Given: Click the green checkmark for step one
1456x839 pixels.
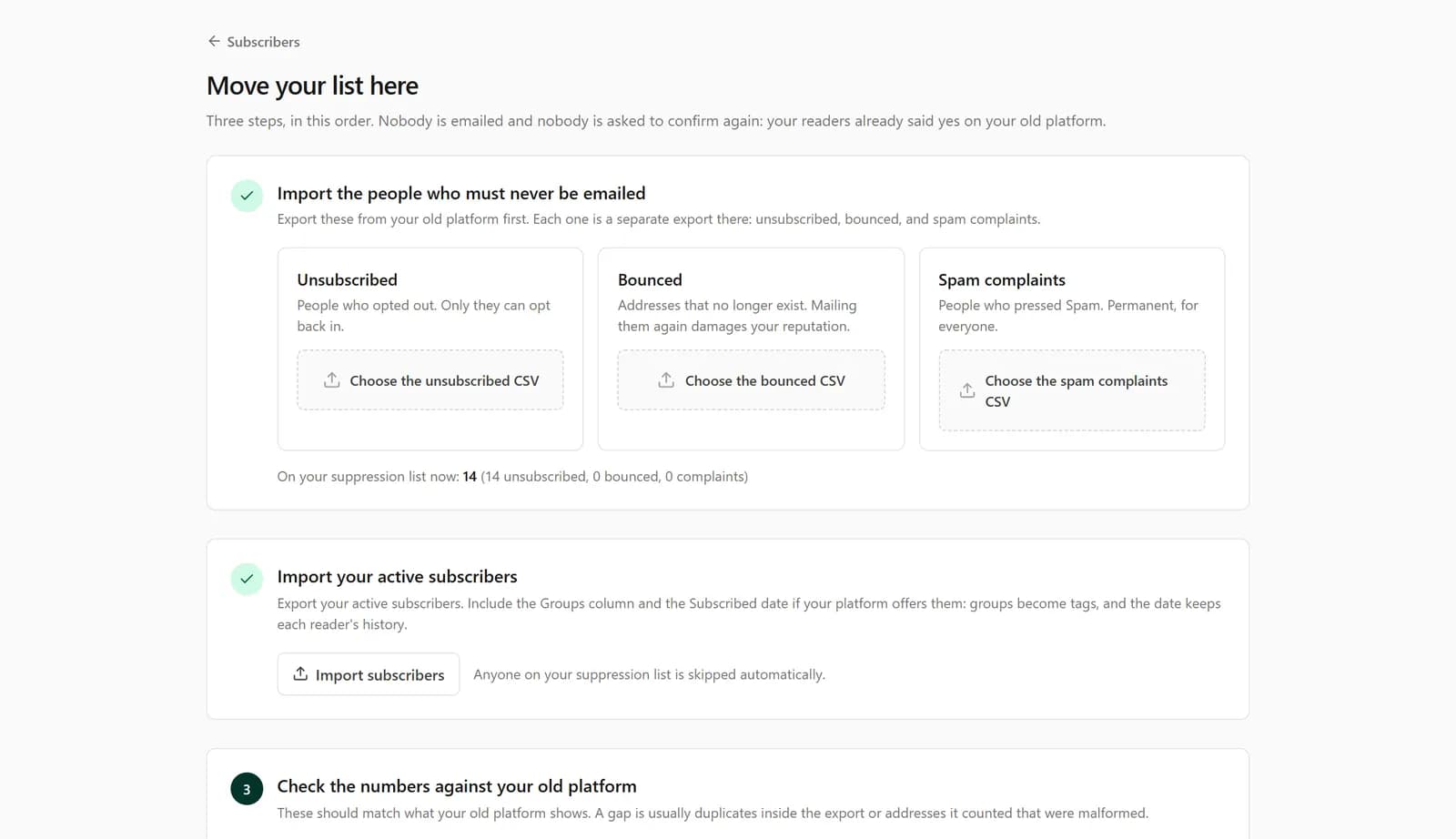Looking at the screenshot, I should [247, 196].
